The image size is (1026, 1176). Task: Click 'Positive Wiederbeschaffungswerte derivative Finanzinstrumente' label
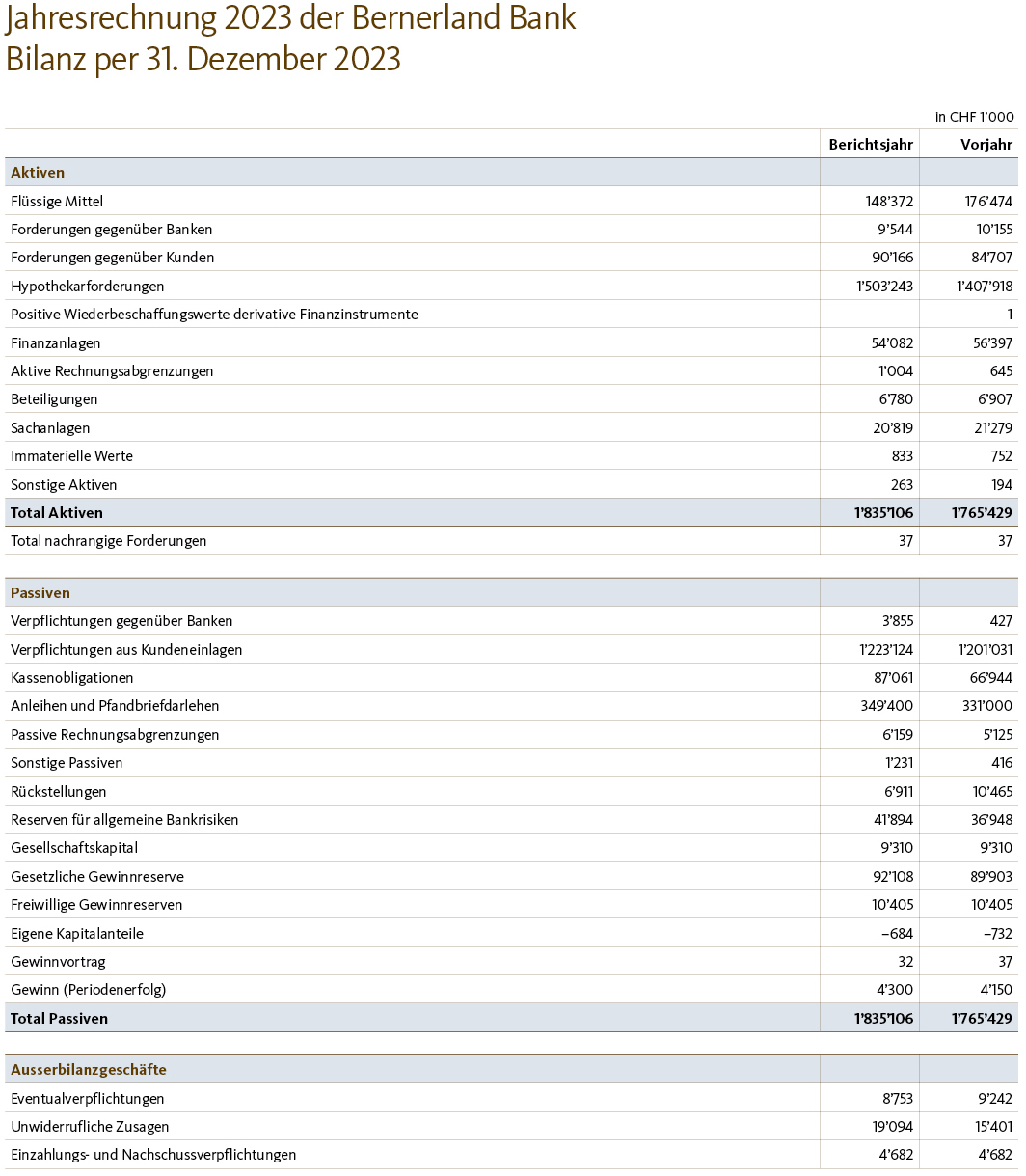(214, 315)
